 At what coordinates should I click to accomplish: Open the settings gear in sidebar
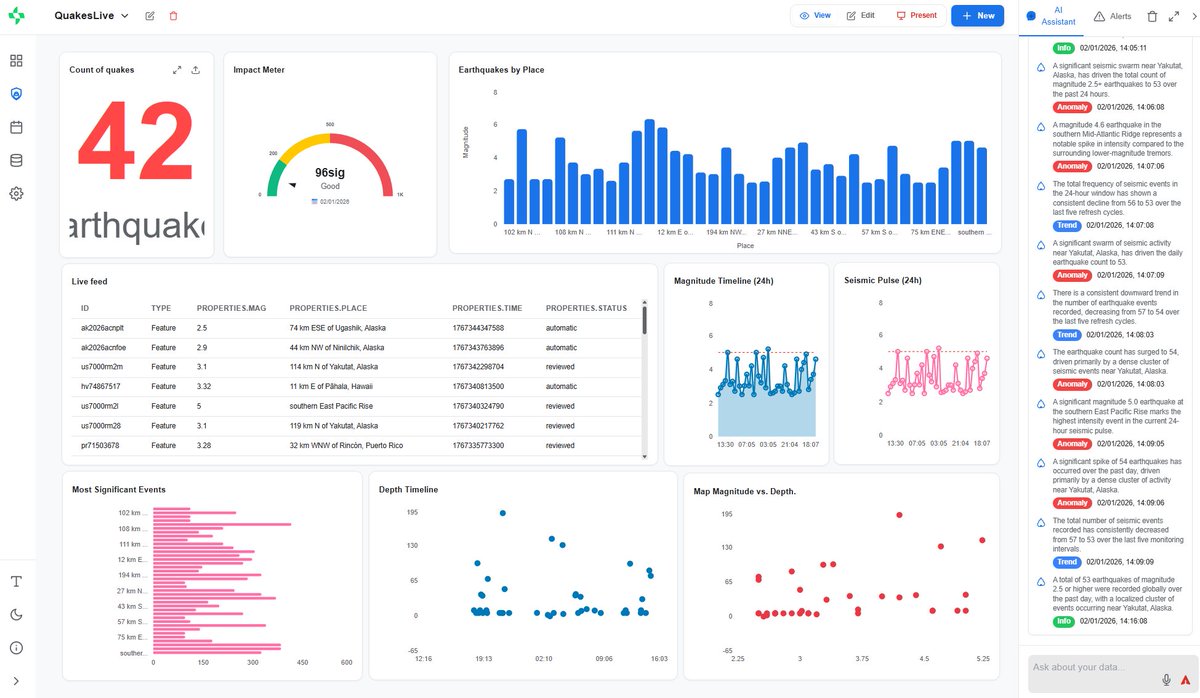point(16,194)
